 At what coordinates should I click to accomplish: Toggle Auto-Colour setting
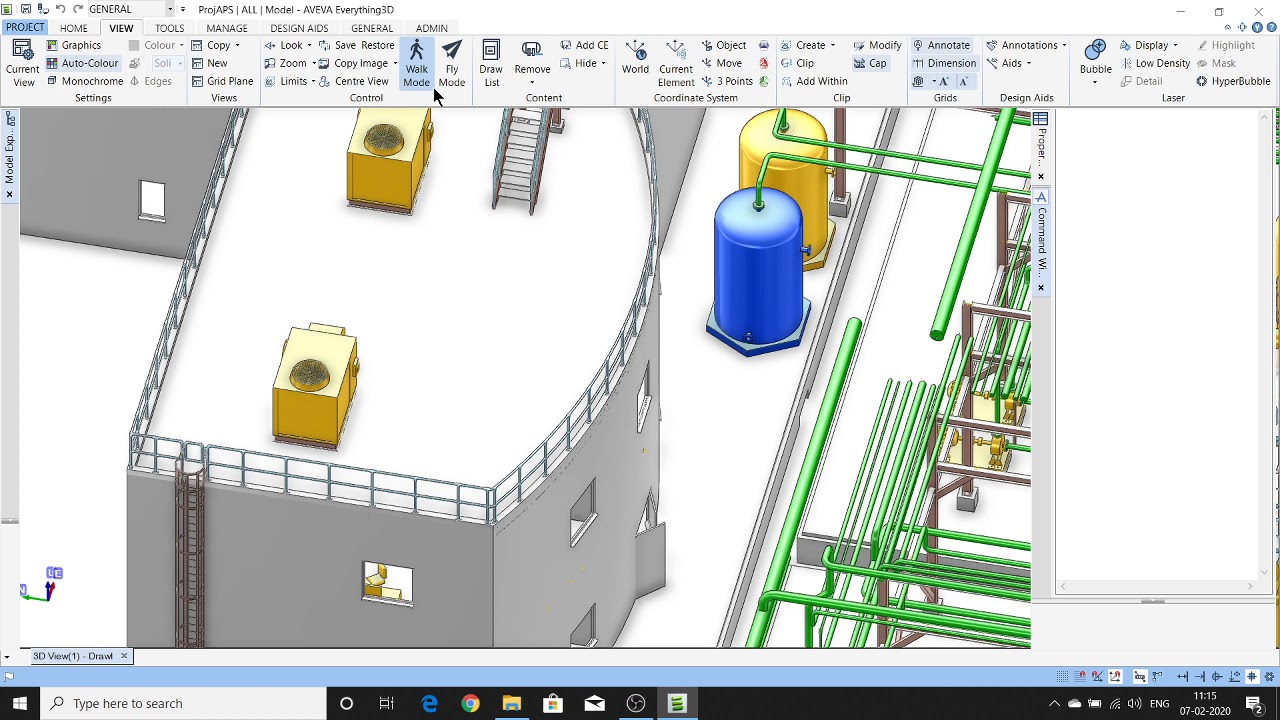tap(82, 63)
